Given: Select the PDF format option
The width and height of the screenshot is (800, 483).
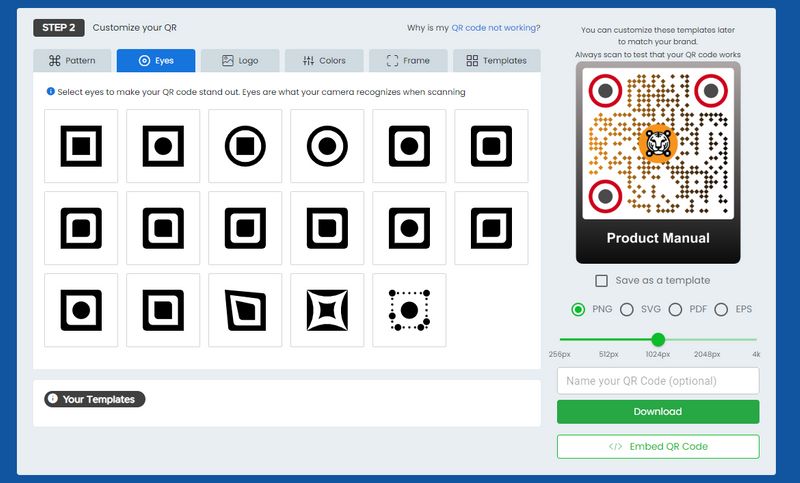Looking at the screenshot, I should (x=675, y=310).
